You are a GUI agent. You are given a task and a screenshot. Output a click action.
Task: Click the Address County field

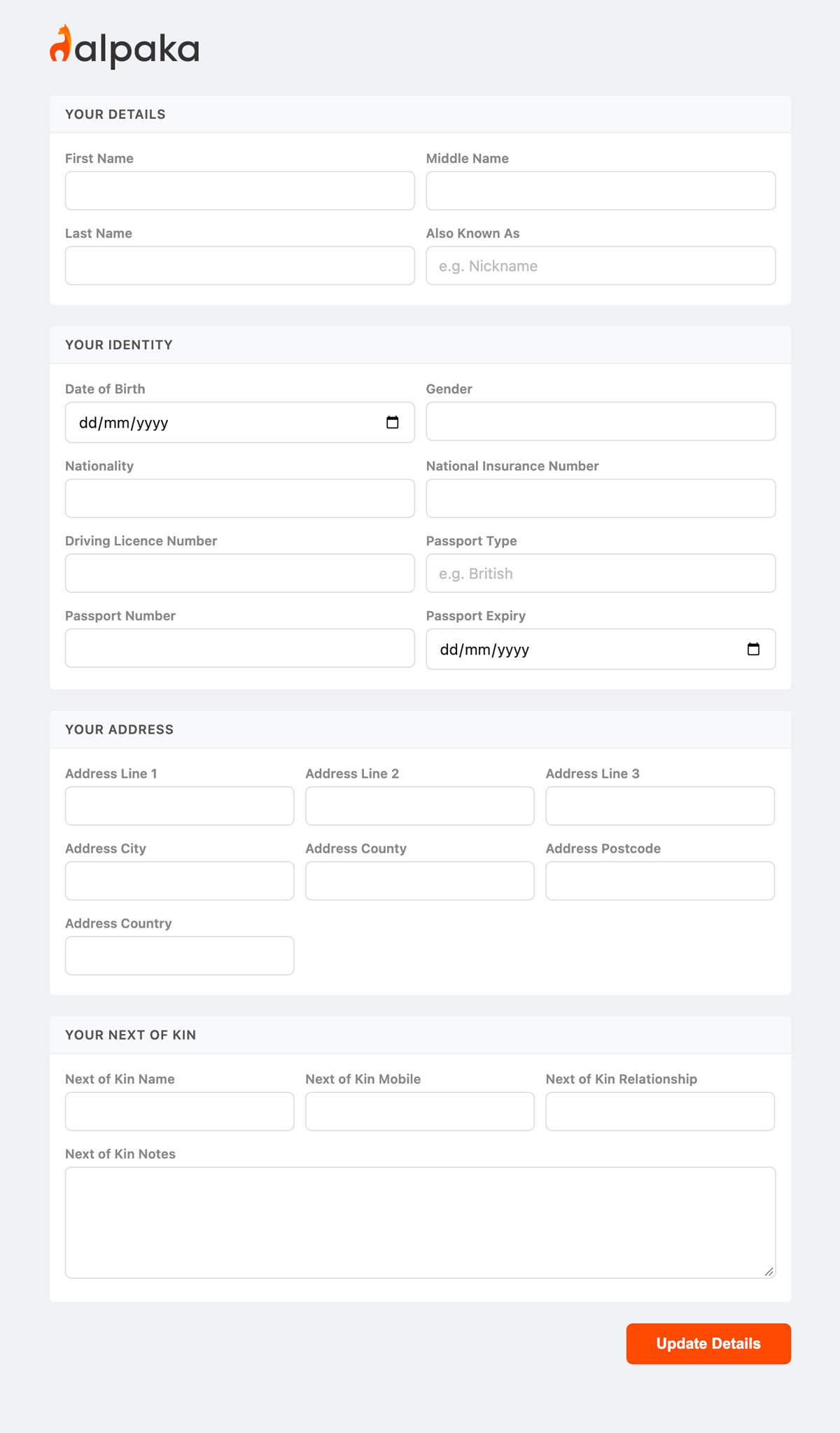click(x=420, y=881)
